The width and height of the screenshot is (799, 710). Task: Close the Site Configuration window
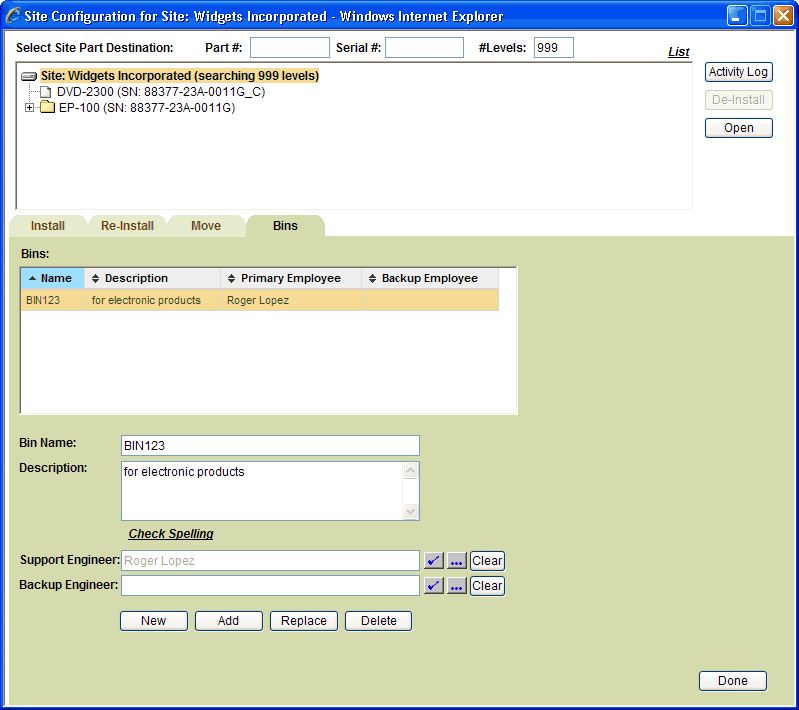pyautogui.click(x=783, y=16)
